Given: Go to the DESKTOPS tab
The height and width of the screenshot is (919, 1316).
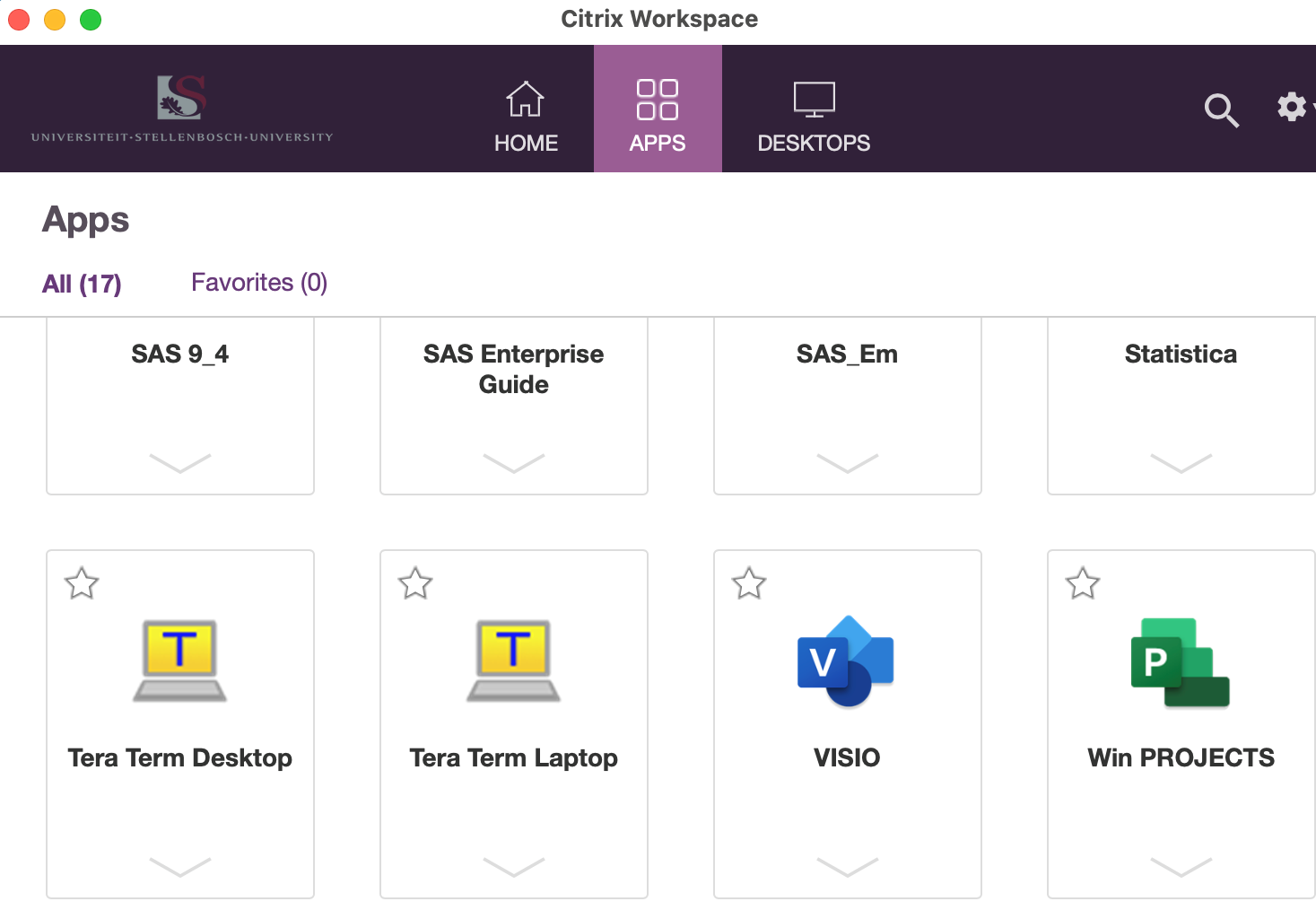Looking at the screenshot, I should point(814,115).
